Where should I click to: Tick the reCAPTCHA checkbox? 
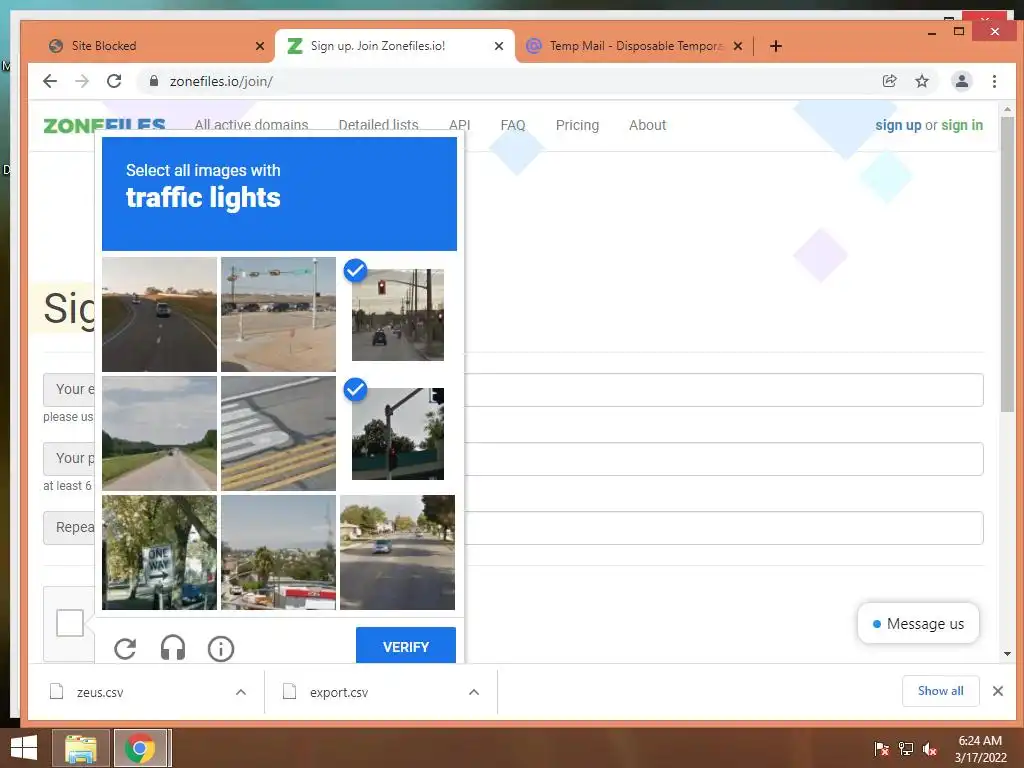point(70,623)
